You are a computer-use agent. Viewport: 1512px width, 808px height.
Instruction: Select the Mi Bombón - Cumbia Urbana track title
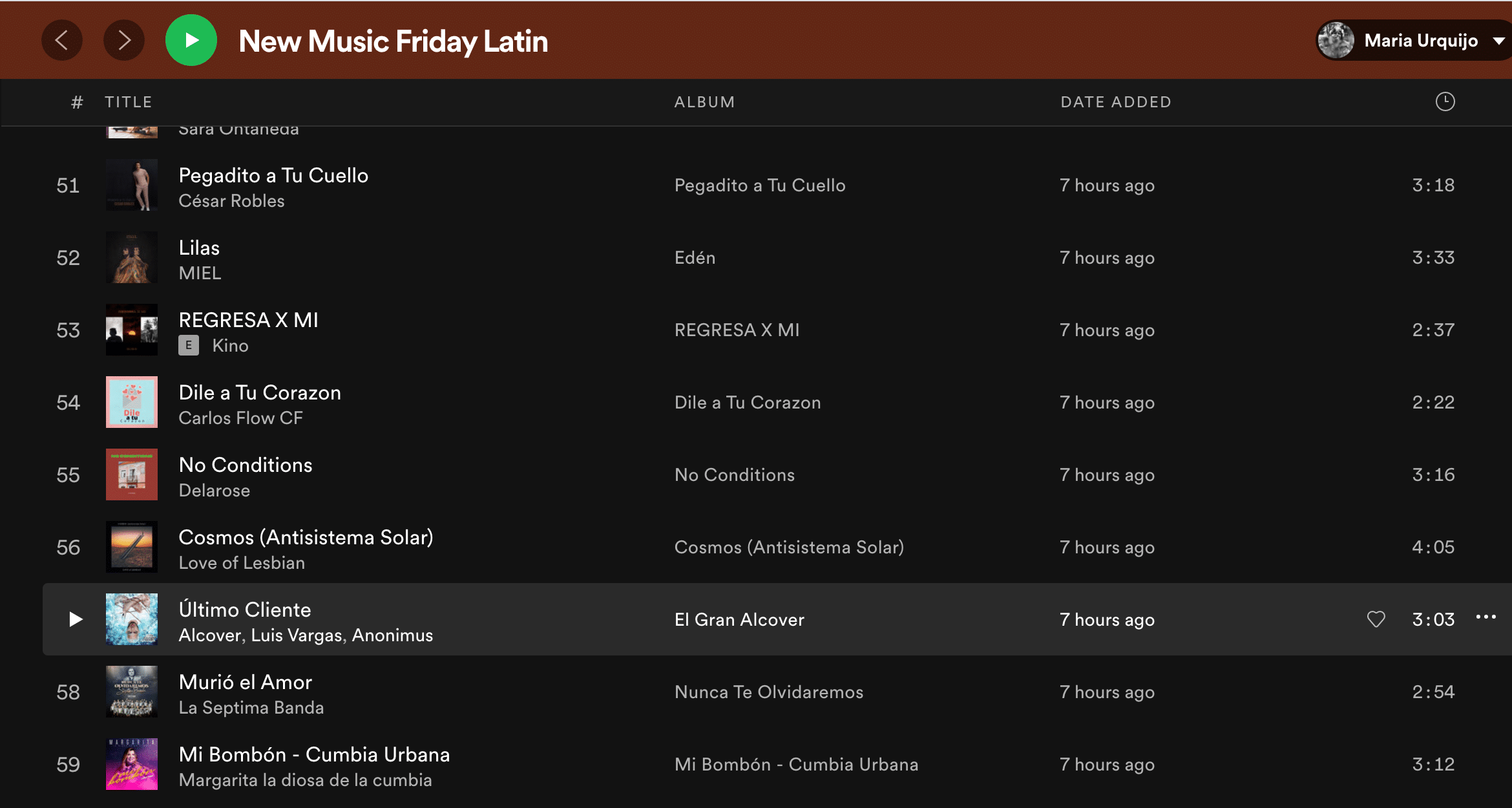coord(314,754)
